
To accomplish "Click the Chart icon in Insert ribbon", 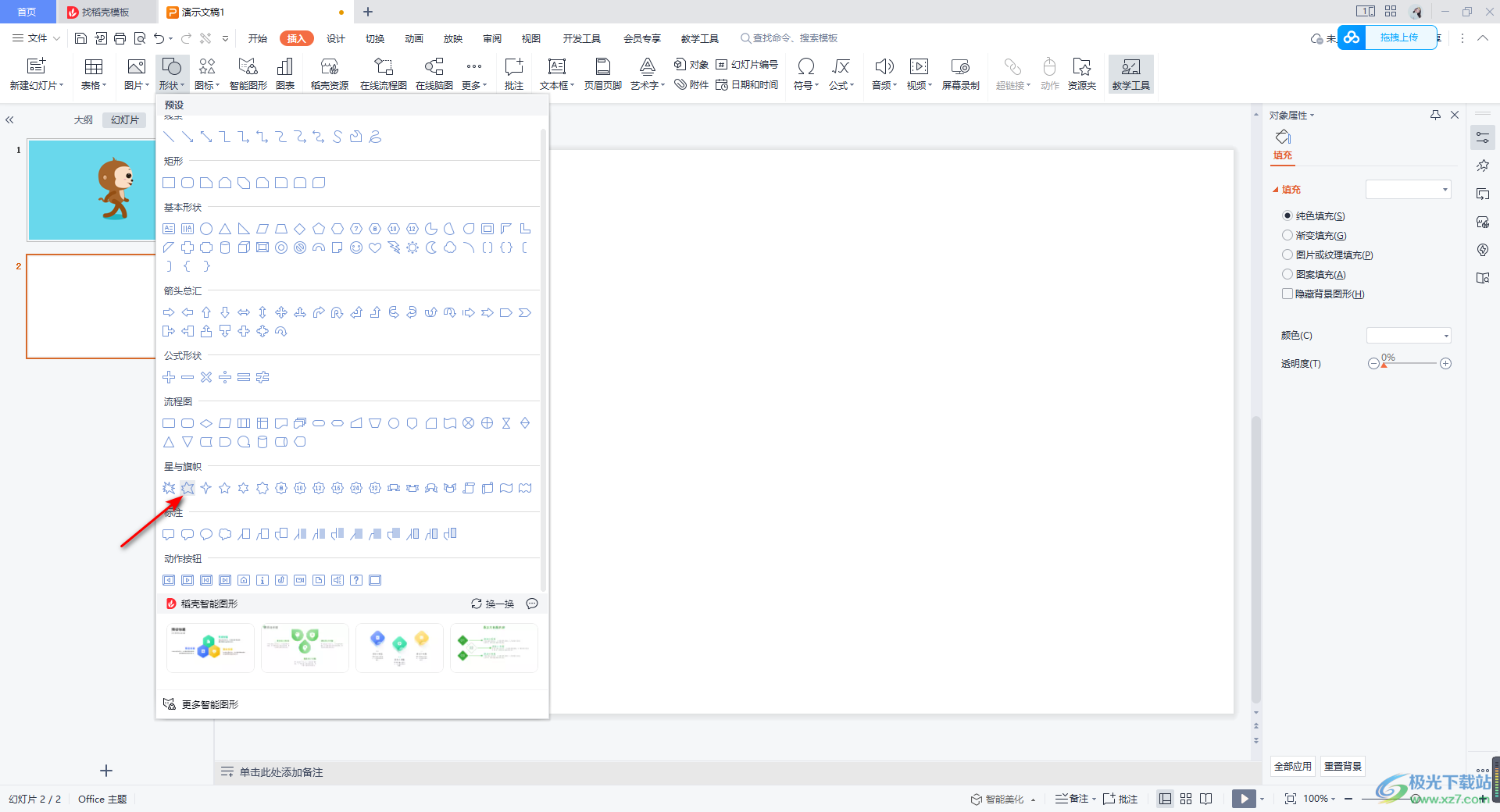I will (x=285, y=74).
